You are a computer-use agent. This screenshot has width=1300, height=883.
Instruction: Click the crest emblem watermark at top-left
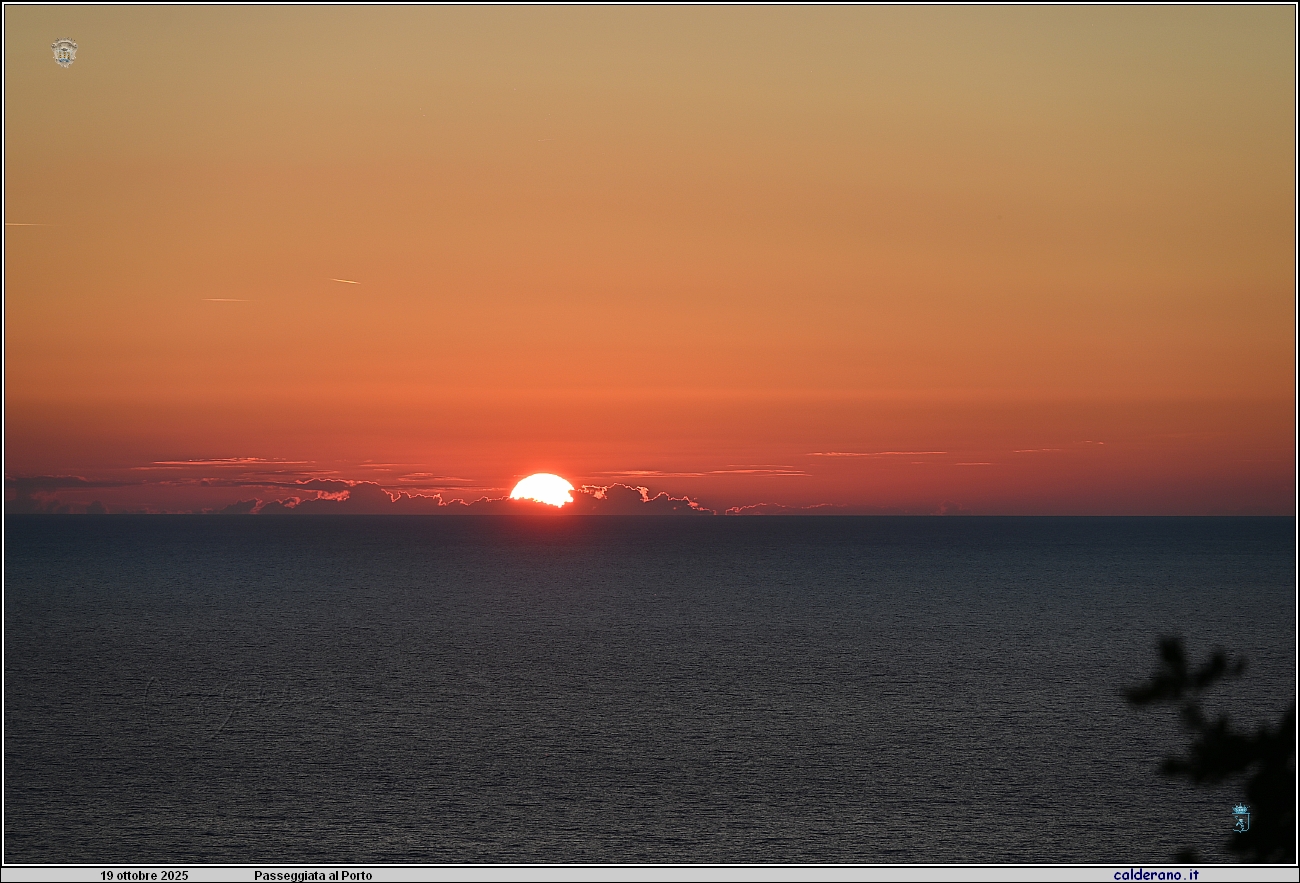(64, 52)
